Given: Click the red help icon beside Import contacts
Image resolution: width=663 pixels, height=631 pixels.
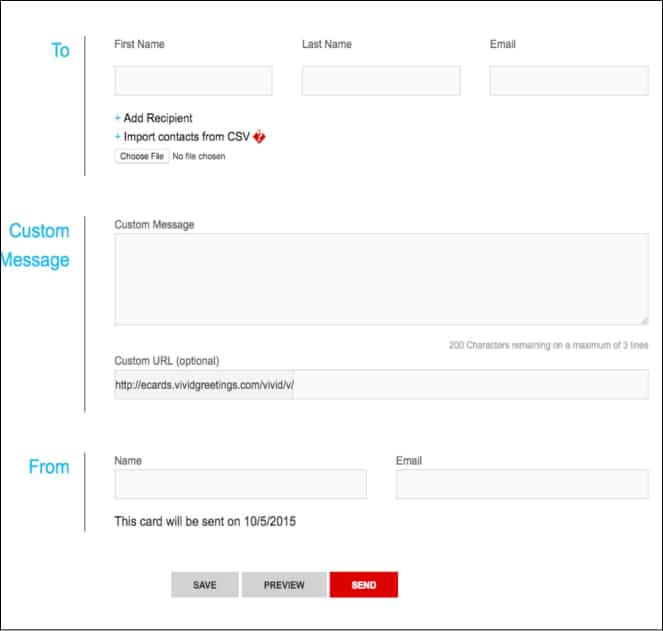Looking at the screenshot, I should point(260,137).
